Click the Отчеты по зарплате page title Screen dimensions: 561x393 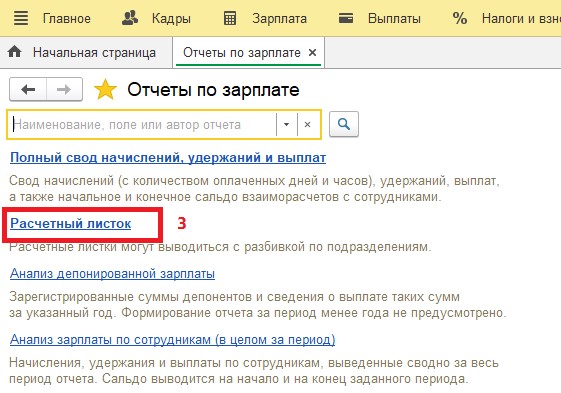point(213,89)
